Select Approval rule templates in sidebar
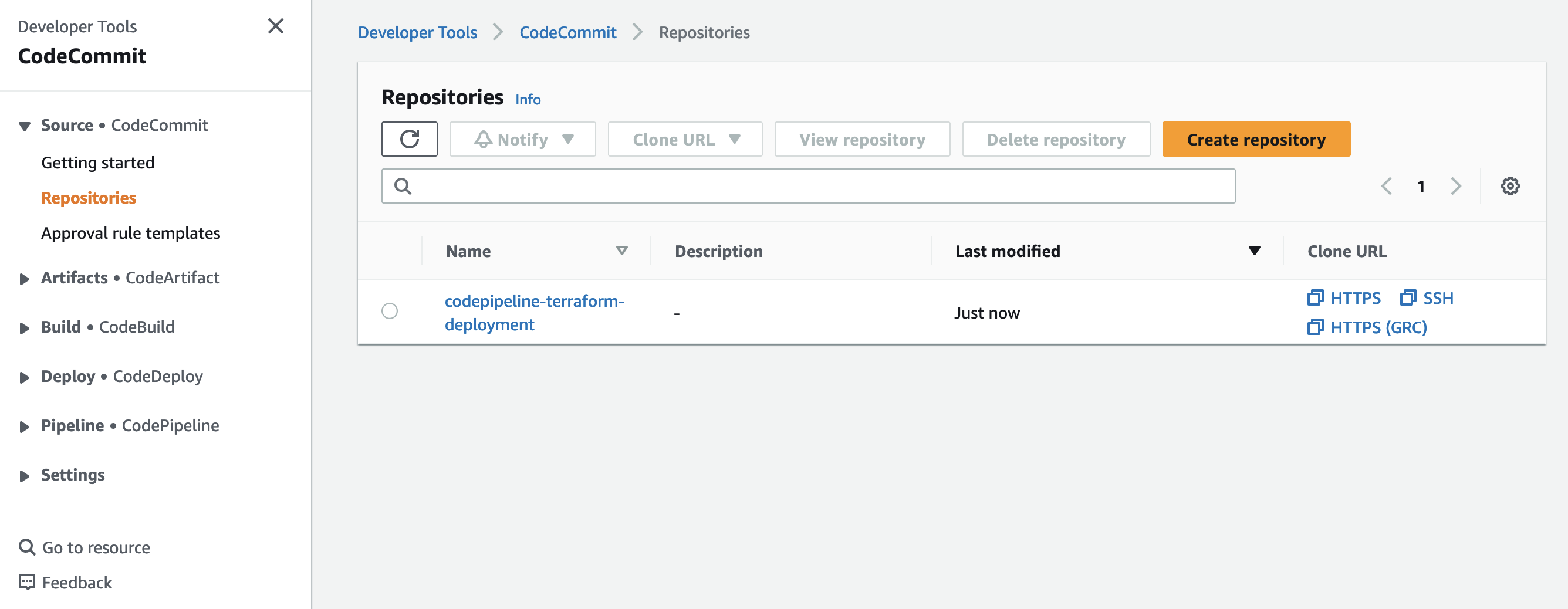This screenshot has height=609, width=1568. coord(130,232)
